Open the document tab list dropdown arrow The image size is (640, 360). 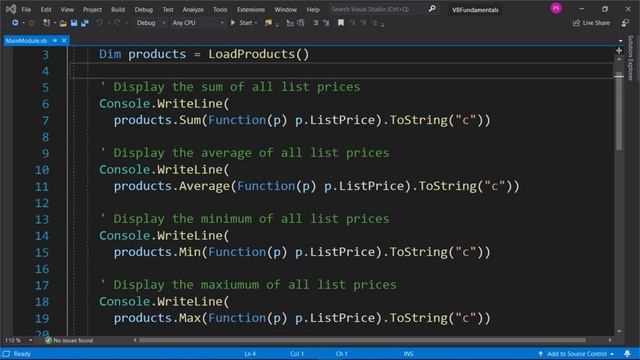click(x=620, y=41)
